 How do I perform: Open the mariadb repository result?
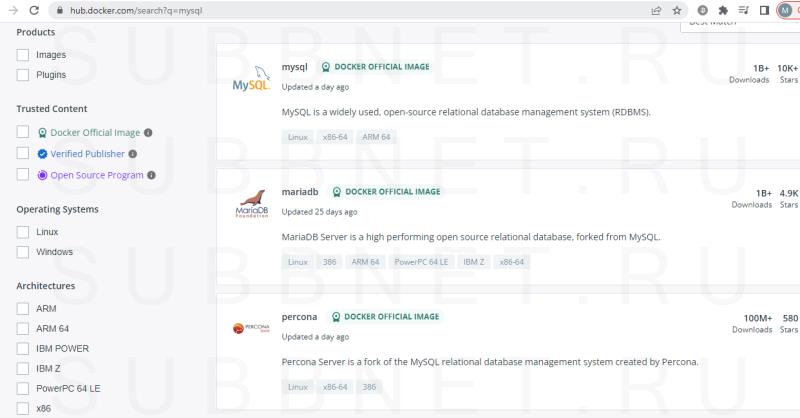coord(300,192)
